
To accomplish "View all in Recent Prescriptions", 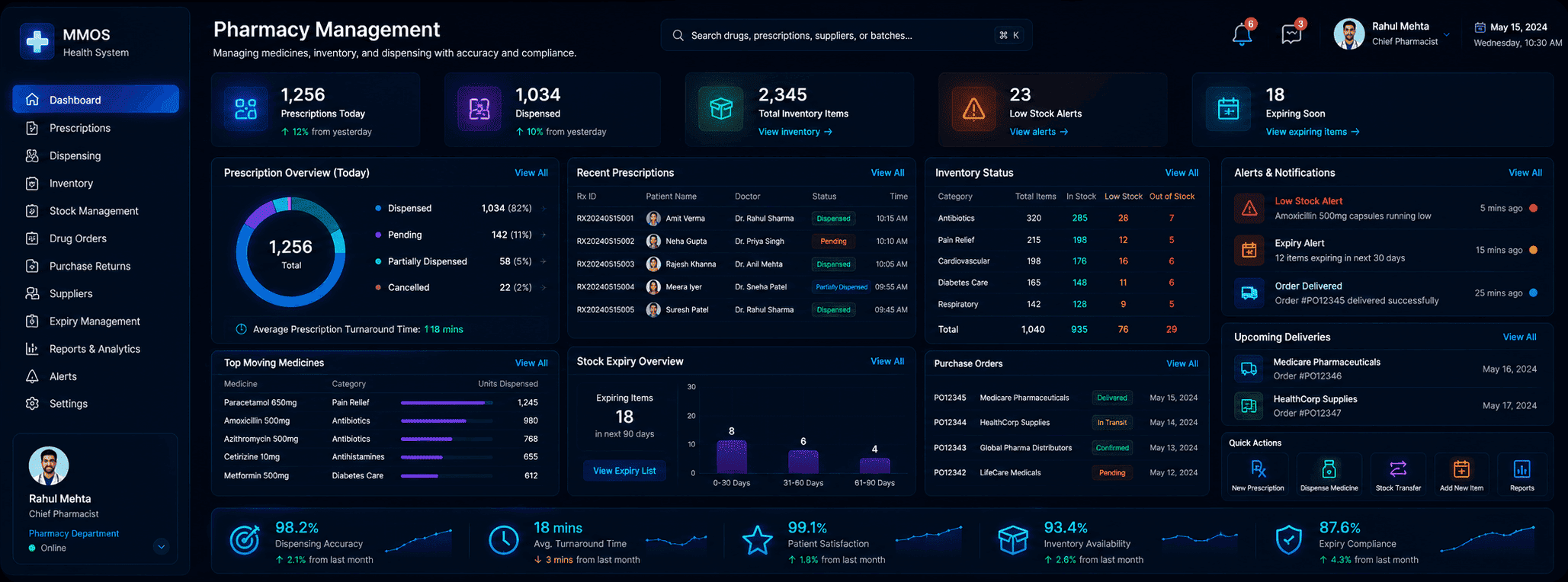I will 887,173.
